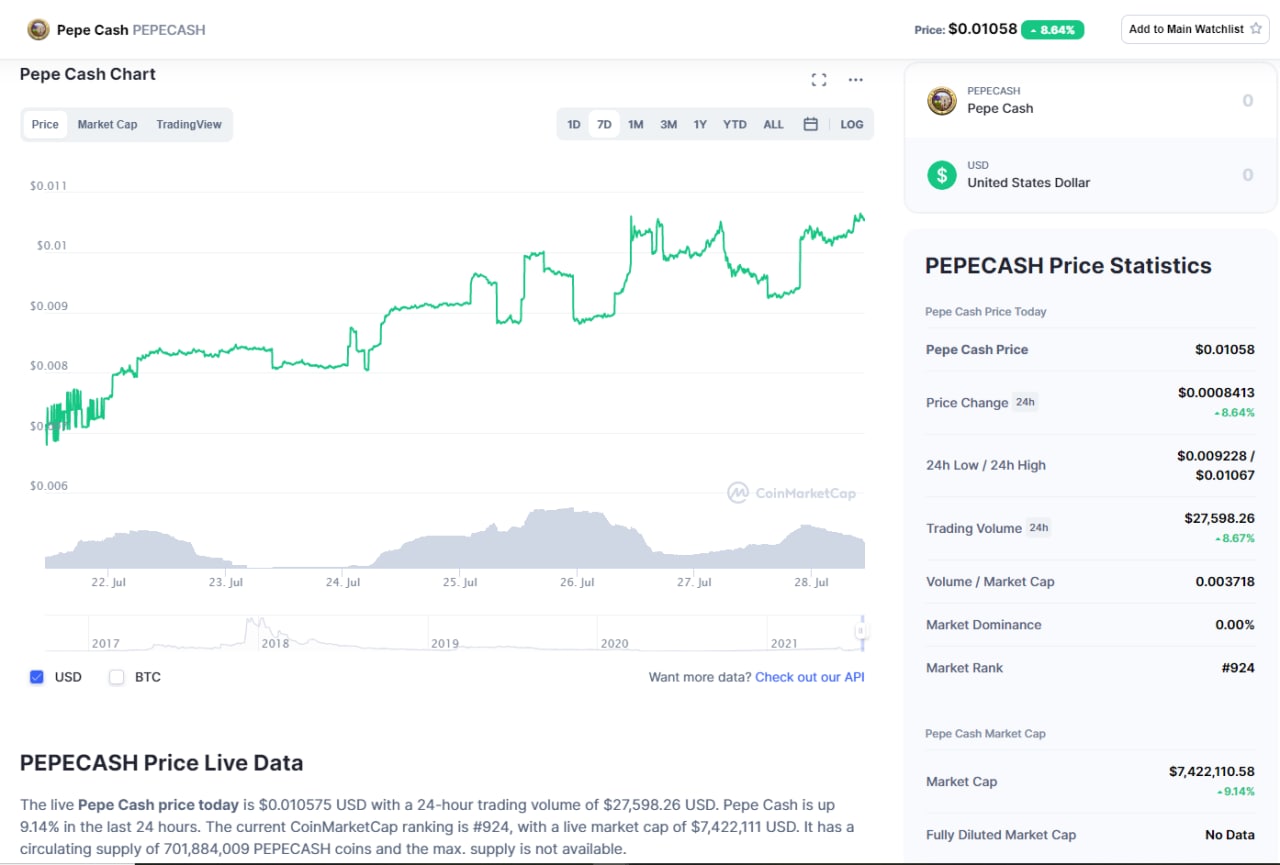Click 2019 on the history navigator timeline
Screen dimensions: 1280x865
(x=445, y=643)
